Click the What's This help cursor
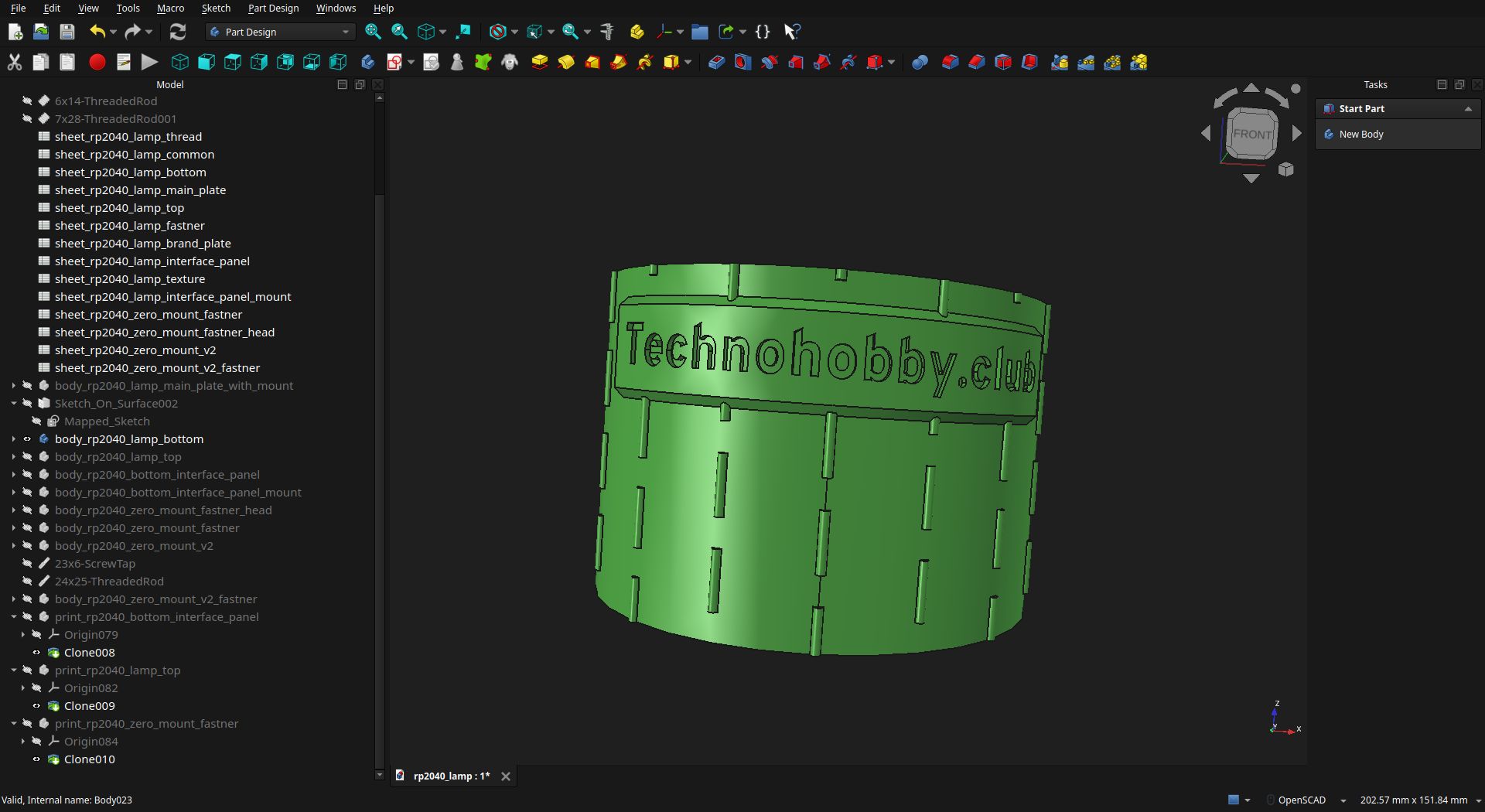The height and width of the screenshot is (812, 1485). tap(791, 32)
